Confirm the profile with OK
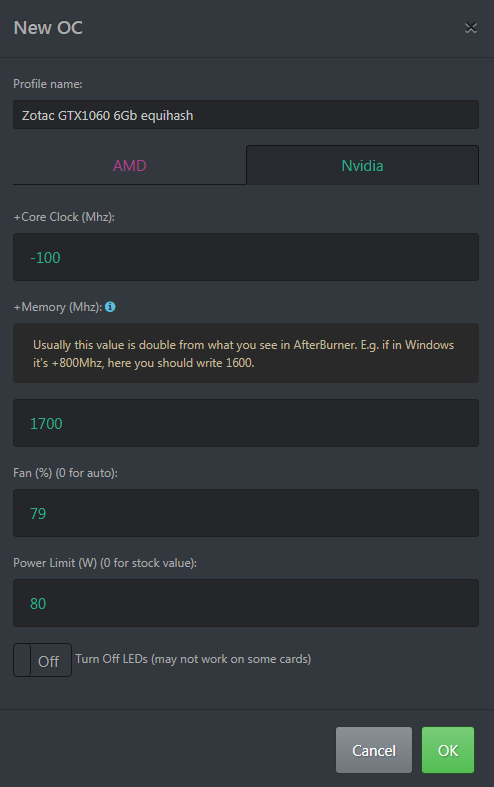This screenshot has width=494, height=787. tap(448, 750)
